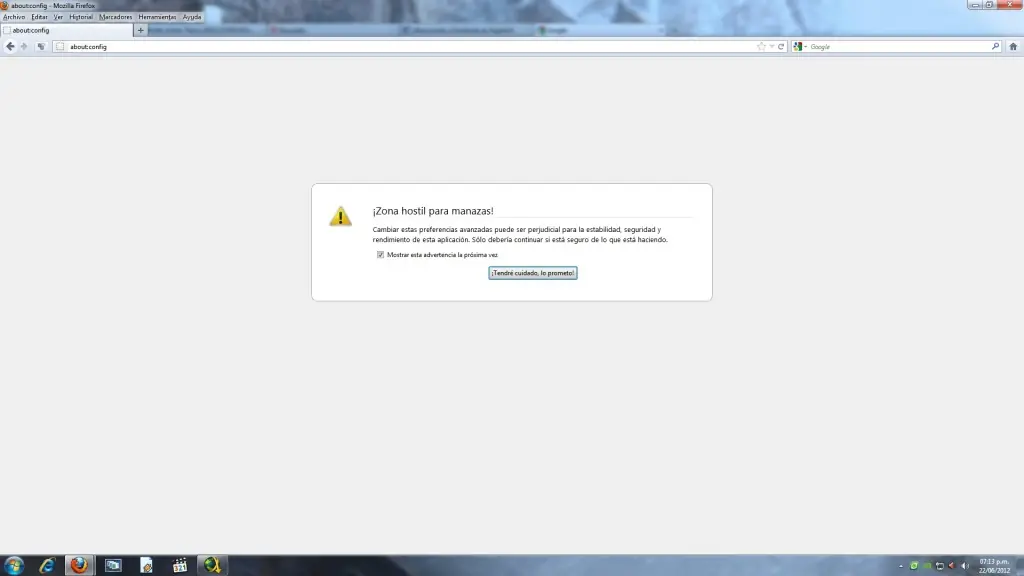Go to the home page icon
Image resolution: width=1024 pixels, height=576 pixels.
(x=1013, y=46)
